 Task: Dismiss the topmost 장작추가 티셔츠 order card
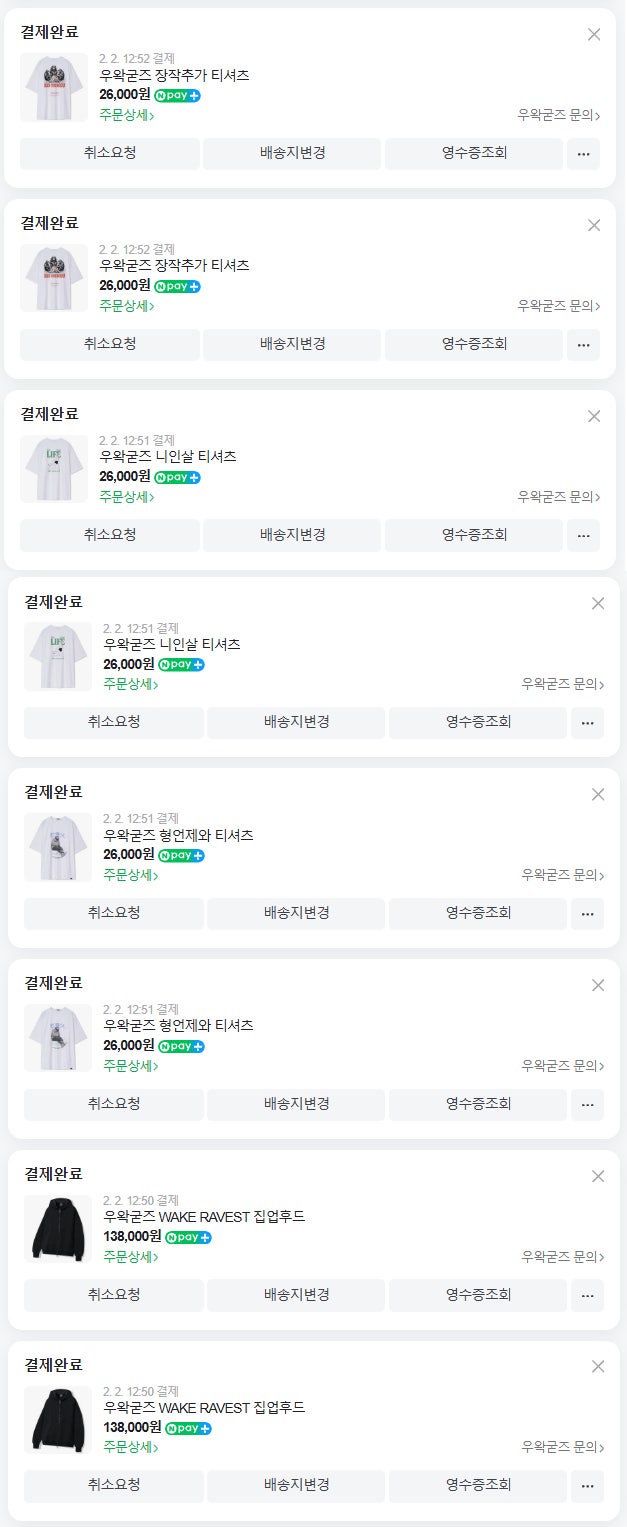[x=594, y=34]
